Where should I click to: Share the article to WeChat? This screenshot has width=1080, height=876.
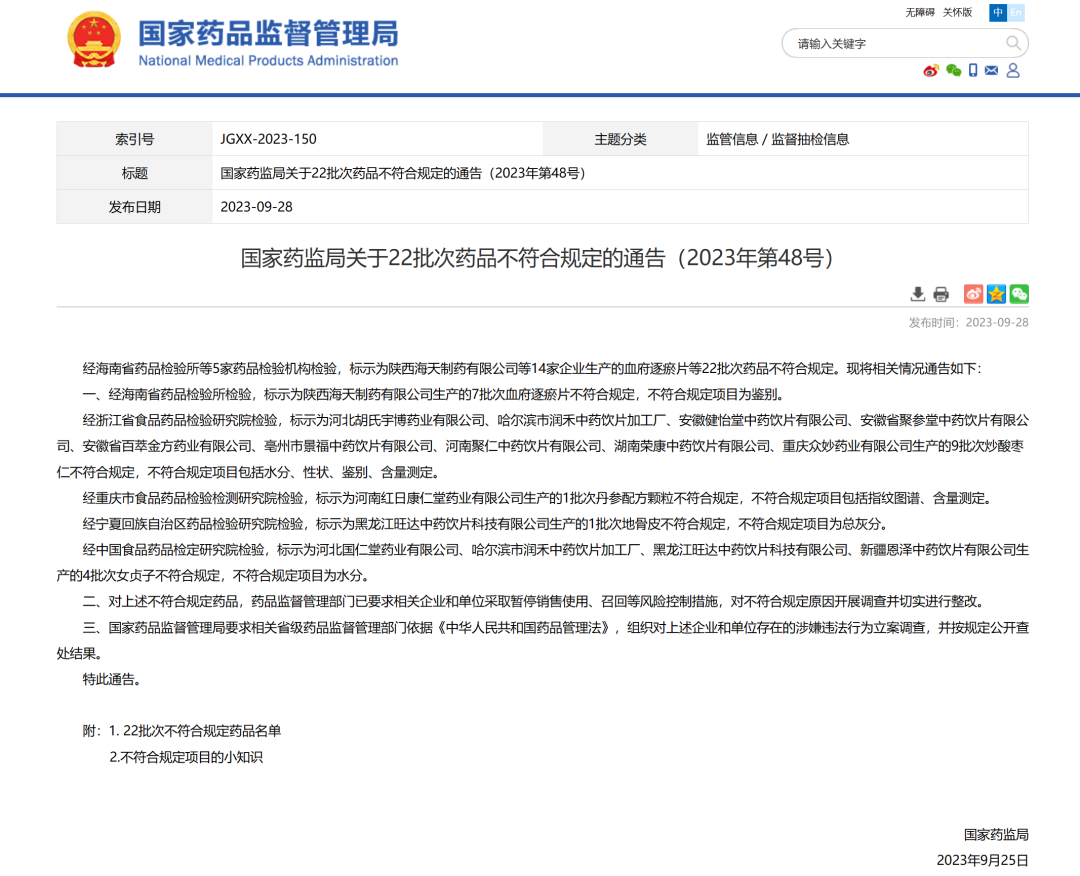[x=1019, y=294]
